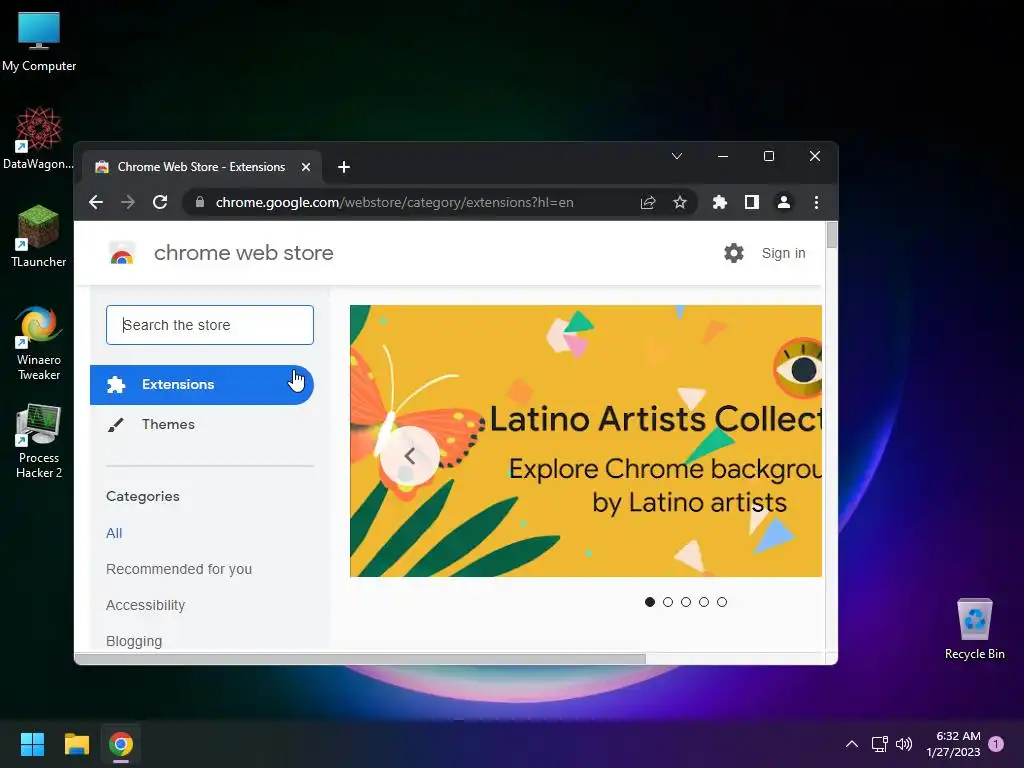The image size is (1024, 768).
Task: Open the Chrome profile avatar button
Action: coord(784,202)
